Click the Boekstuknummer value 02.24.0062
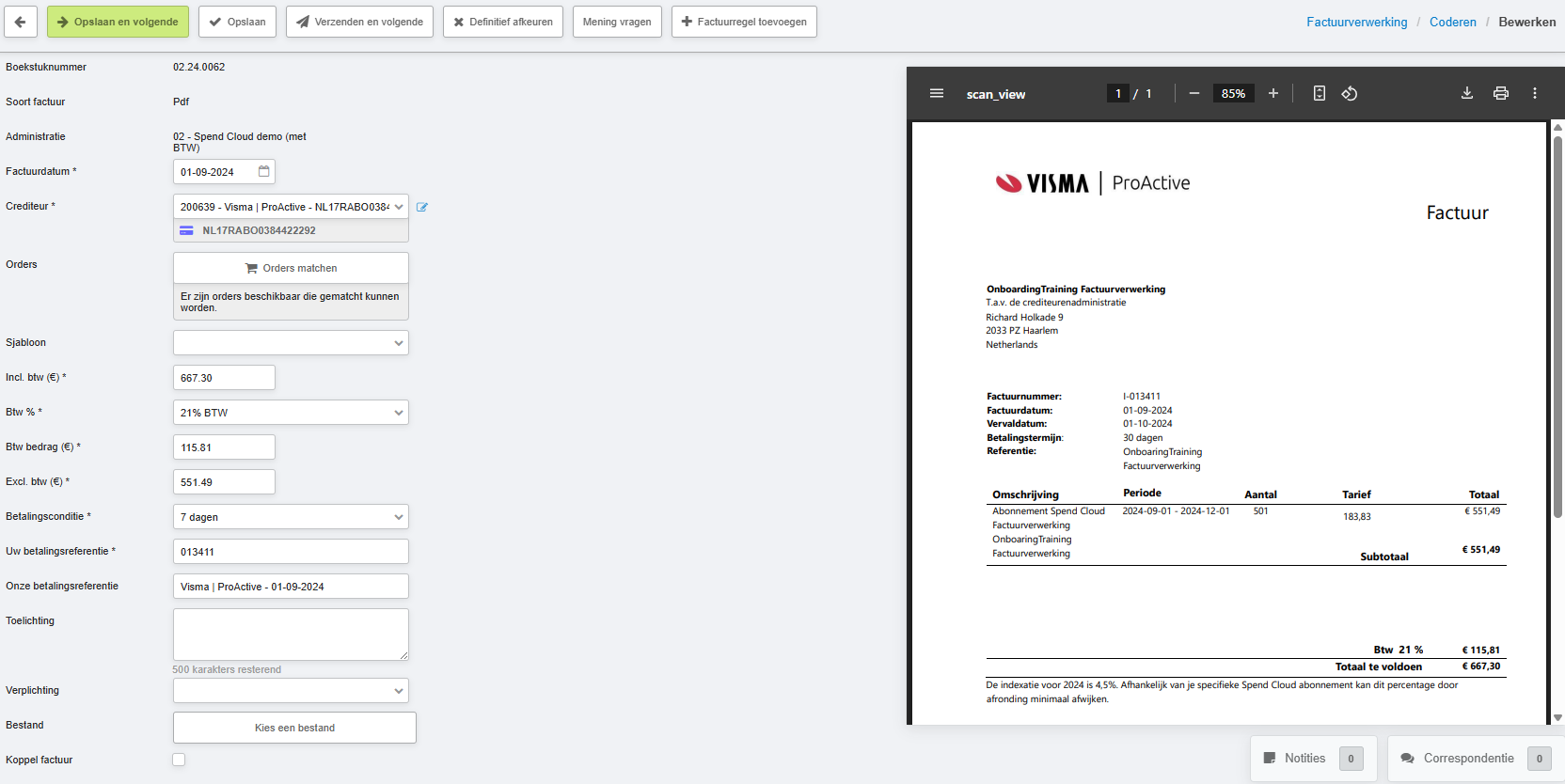Viewport: 1565px width, 784px height. (x=198, y=67)
